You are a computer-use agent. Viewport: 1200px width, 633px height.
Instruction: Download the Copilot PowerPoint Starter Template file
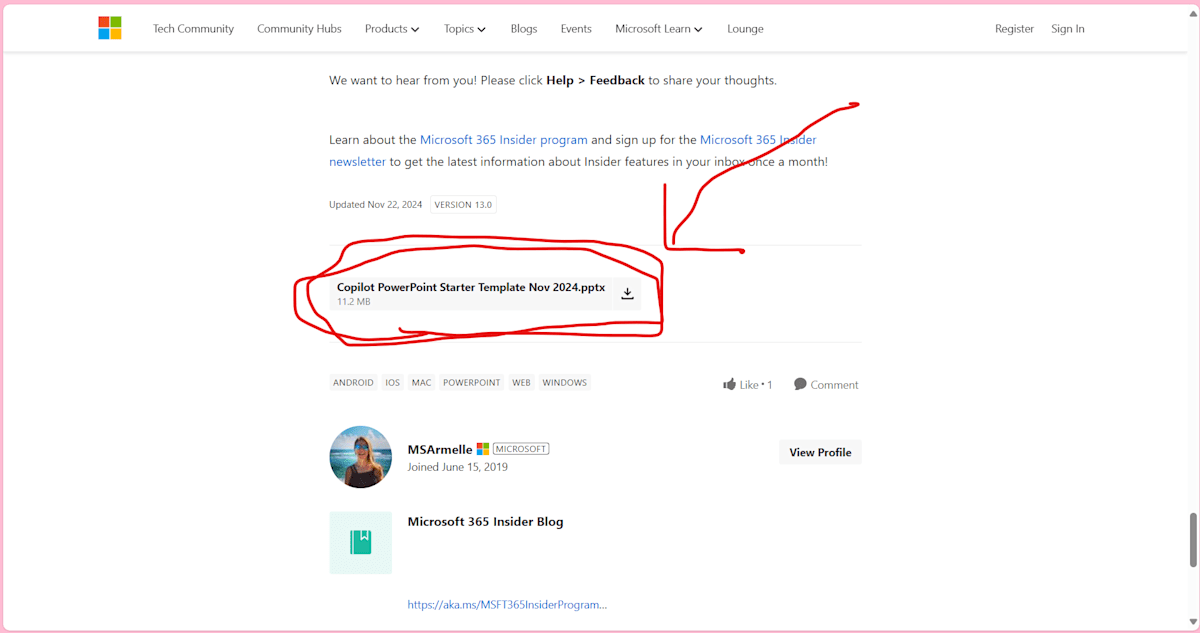coord(628,293)
